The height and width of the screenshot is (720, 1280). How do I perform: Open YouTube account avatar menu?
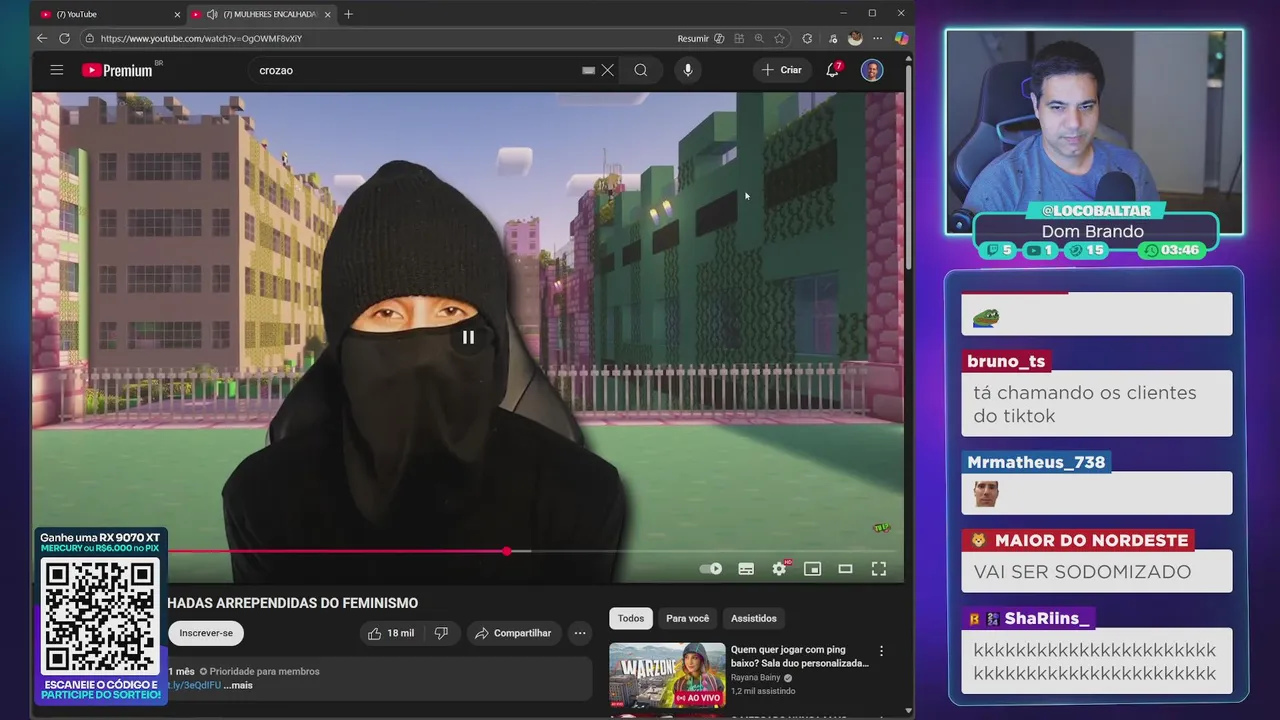(x=872, y=70)
